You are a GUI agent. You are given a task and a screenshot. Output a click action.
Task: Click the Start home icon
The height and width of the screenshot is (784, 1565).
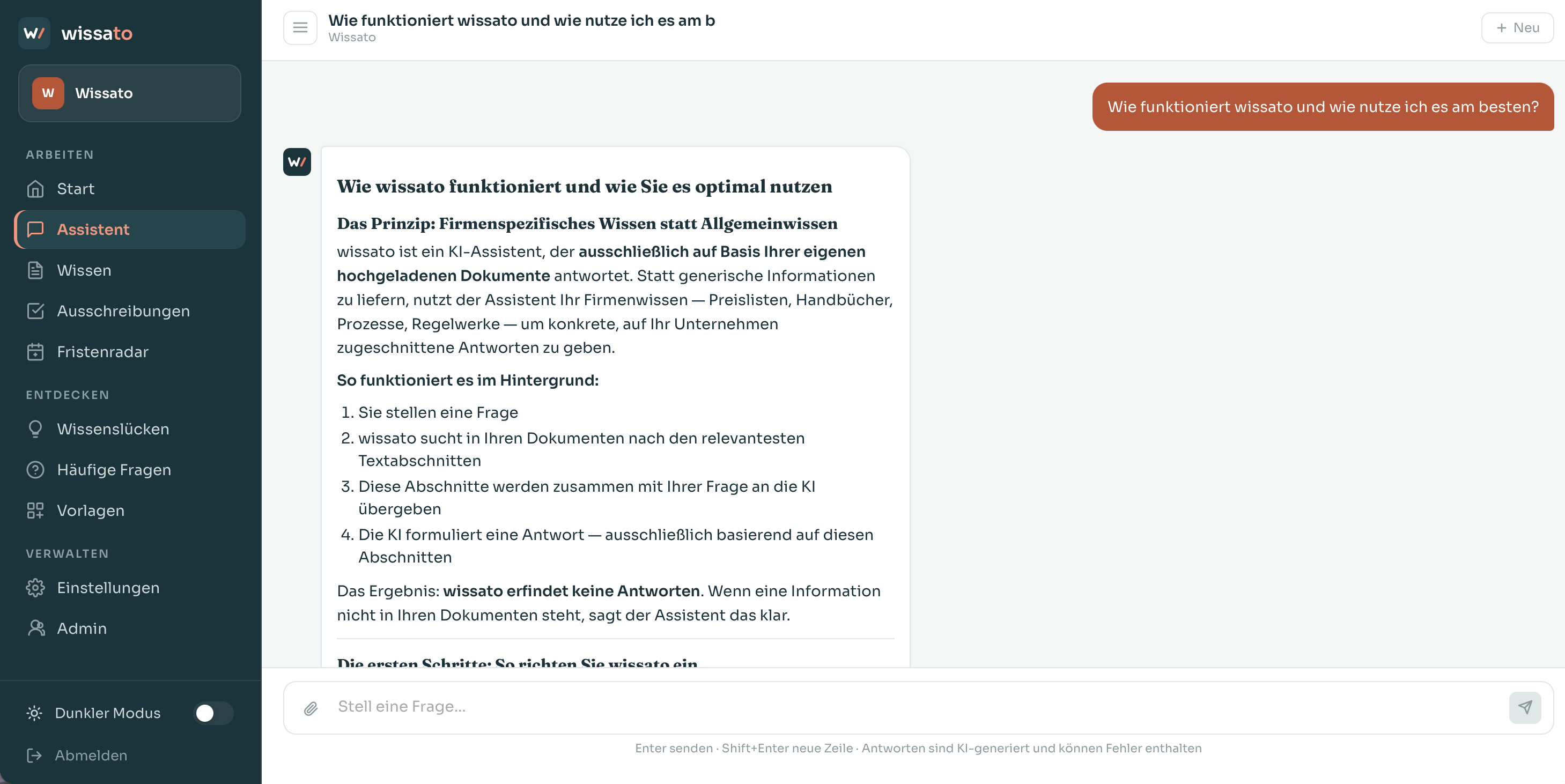(35, 189)
